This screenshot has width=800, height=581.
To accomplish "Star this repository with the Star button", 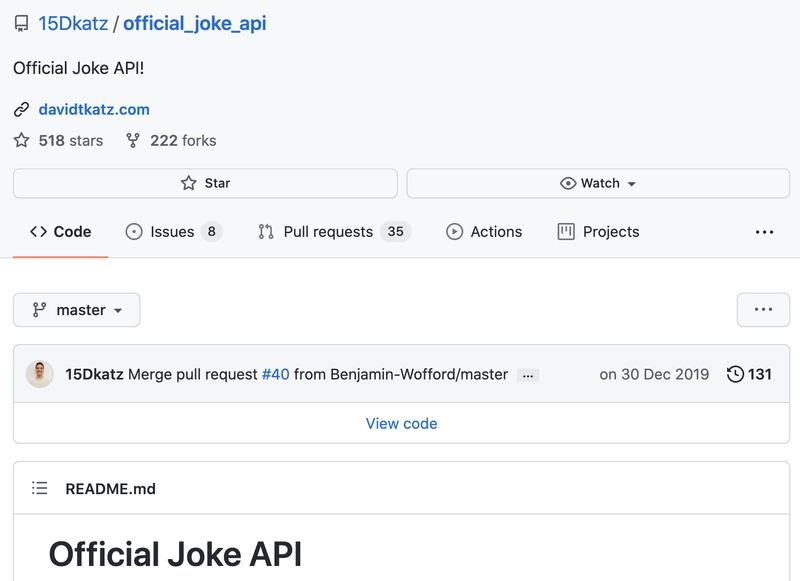I will (x=205, y=183).
